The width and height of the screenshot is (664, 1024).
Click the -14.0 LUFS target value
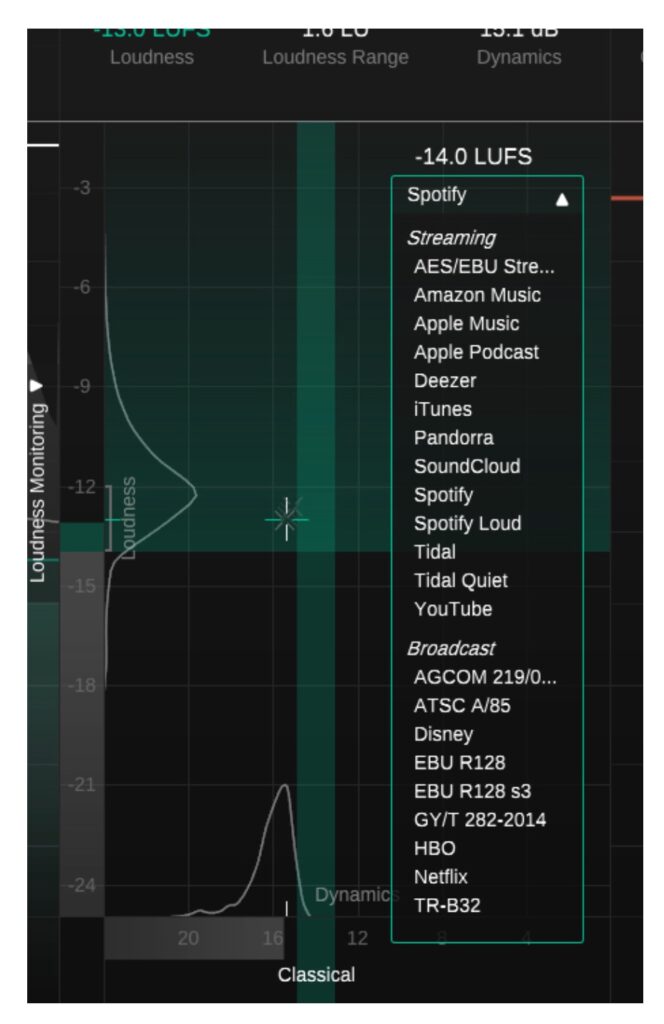pyautogui.click(x=473, y=157)
